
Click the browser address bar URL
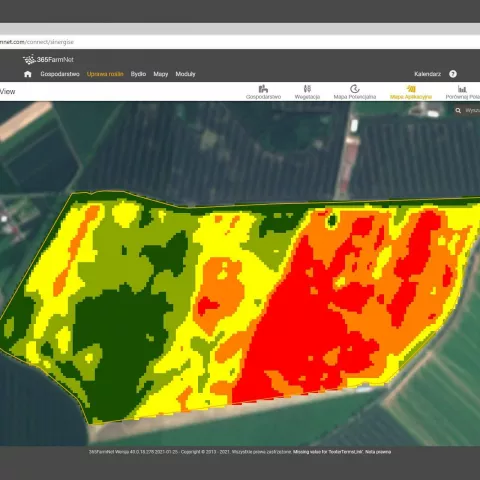37,42
